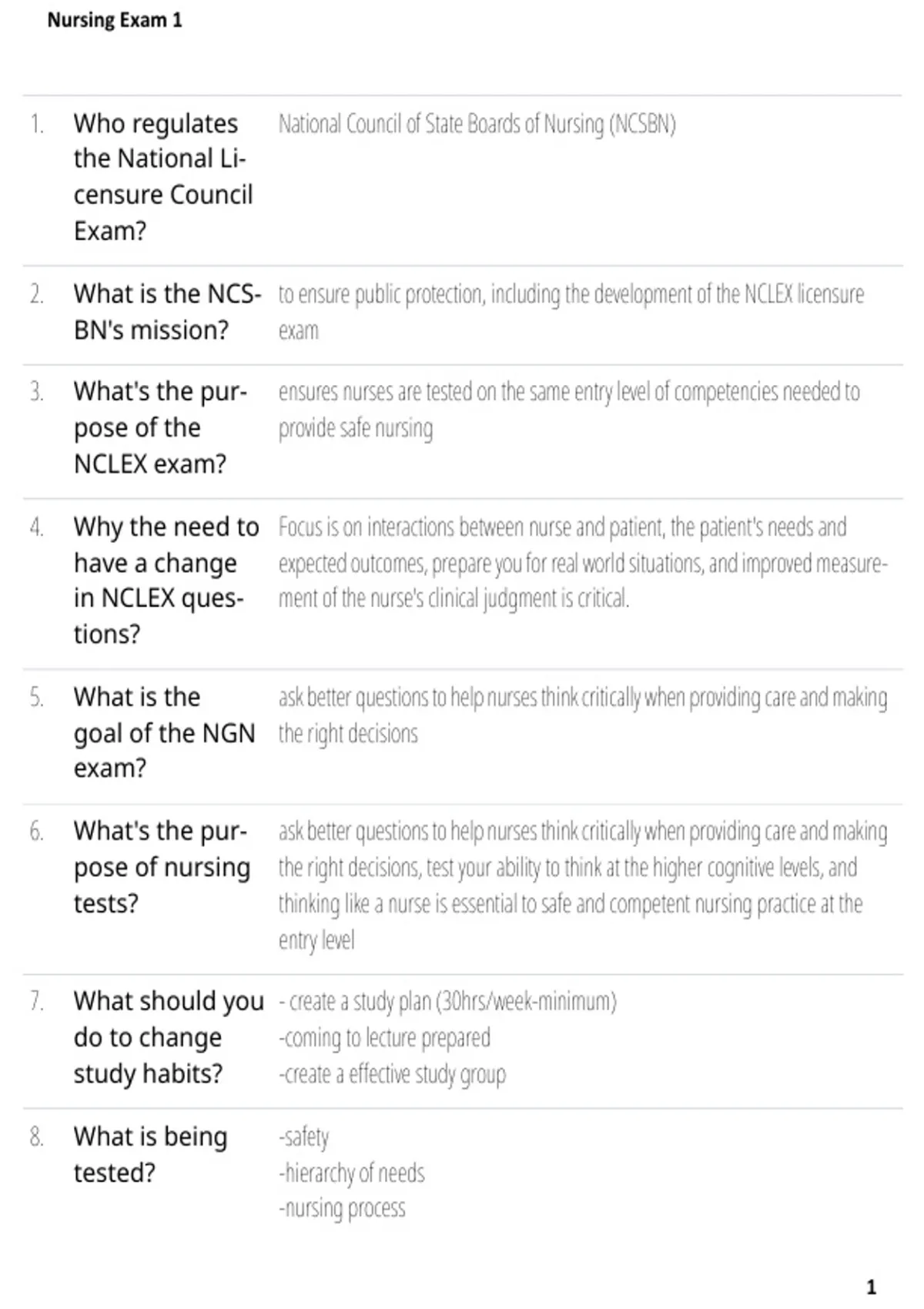Viewport: 924px width, 1309px height.
Task: Select question 2 about NCSBN's mission
Action: coord(167,312)
